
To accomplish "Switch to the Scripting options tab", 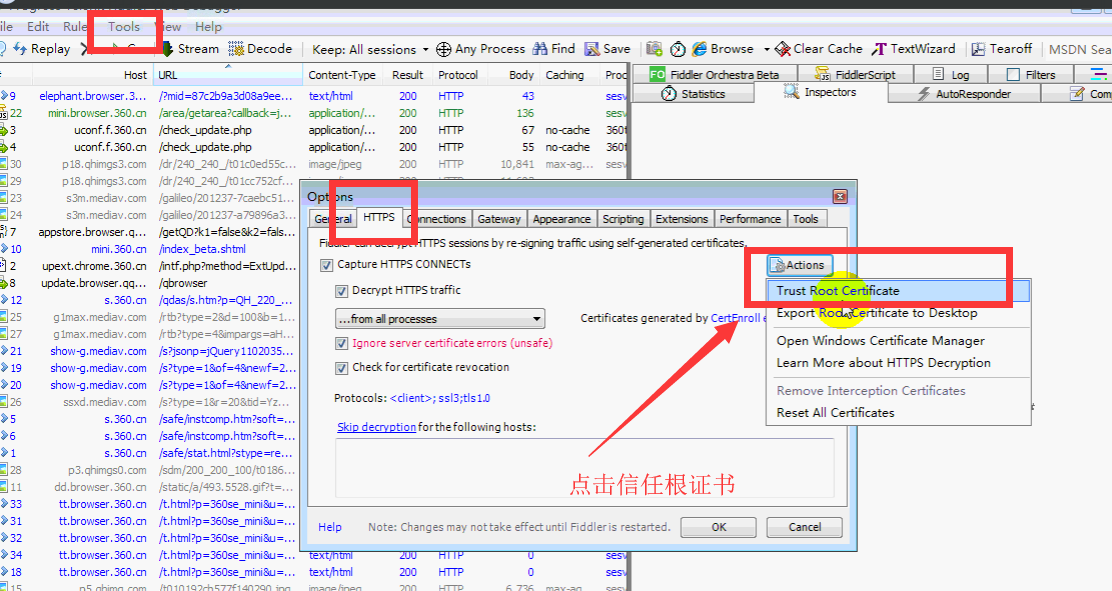I will (x=623, y=219).
